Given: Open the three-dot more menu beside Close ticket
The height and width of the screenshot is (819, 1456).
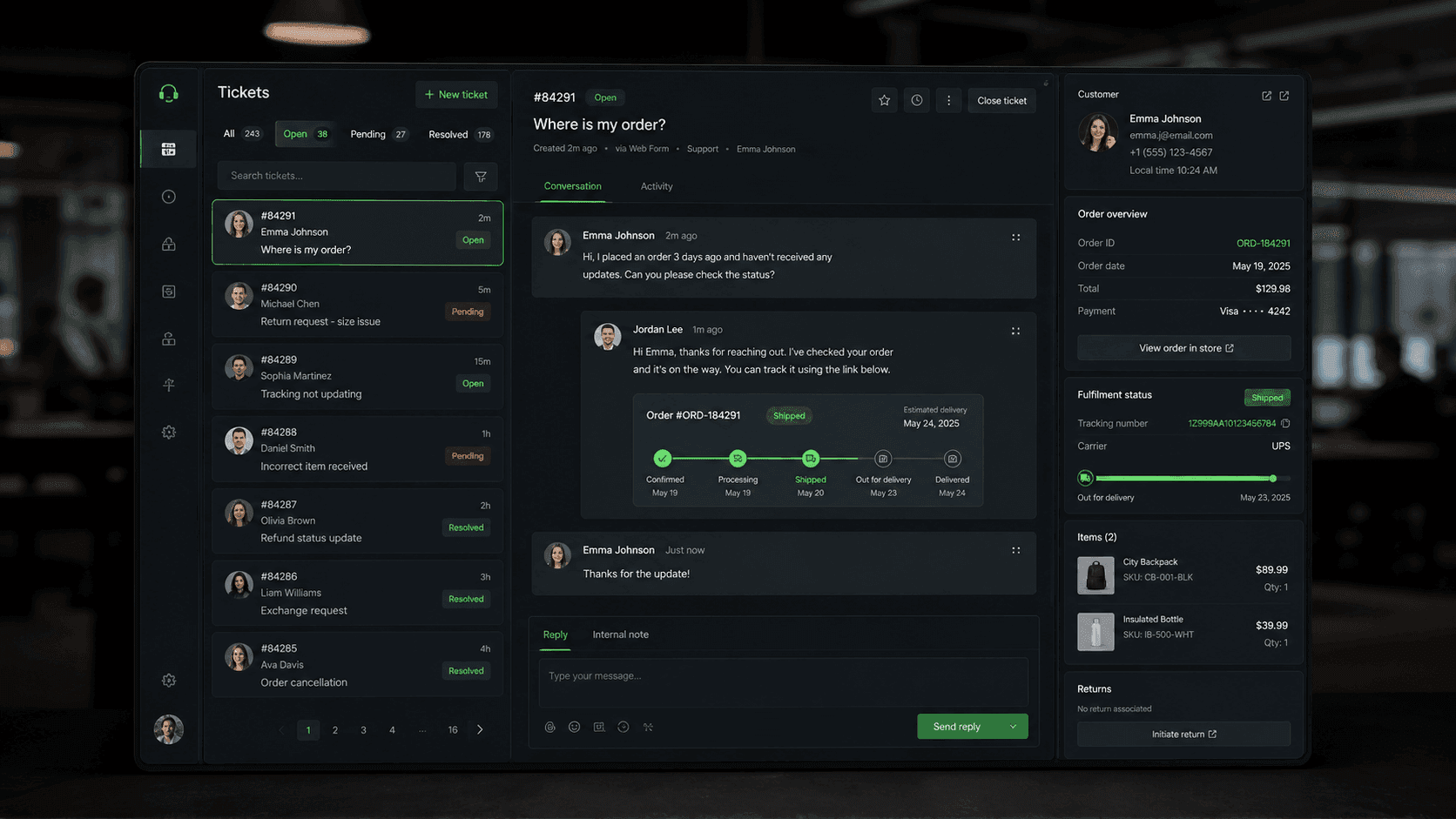Looking at the screenshot, I should (x=949, y=100).
